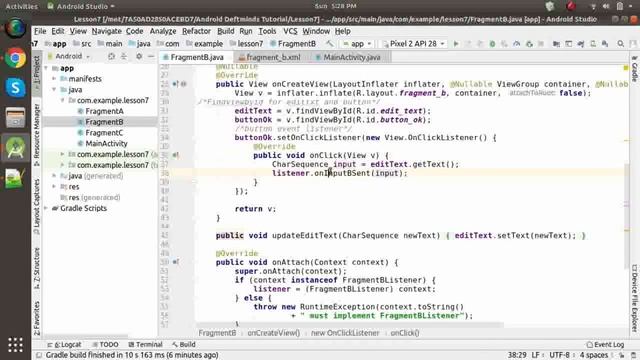The width and height of the screenshot is (640, 360).
Task: Open the VCS menu
Action: tap(290, 31)
